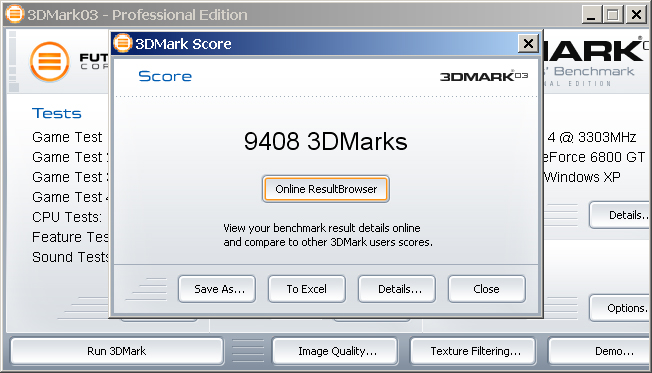The image size is (652, 373).
Task: Dismiss 3DMark Score dialog via X
Action: (x=528, y=43)
